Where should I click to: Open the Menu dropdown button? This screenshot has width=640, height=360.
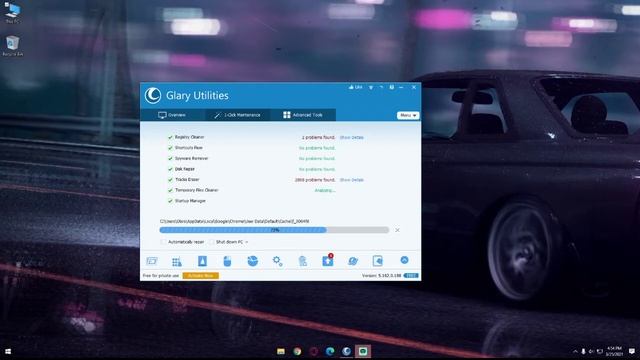[x=408, y=116]
